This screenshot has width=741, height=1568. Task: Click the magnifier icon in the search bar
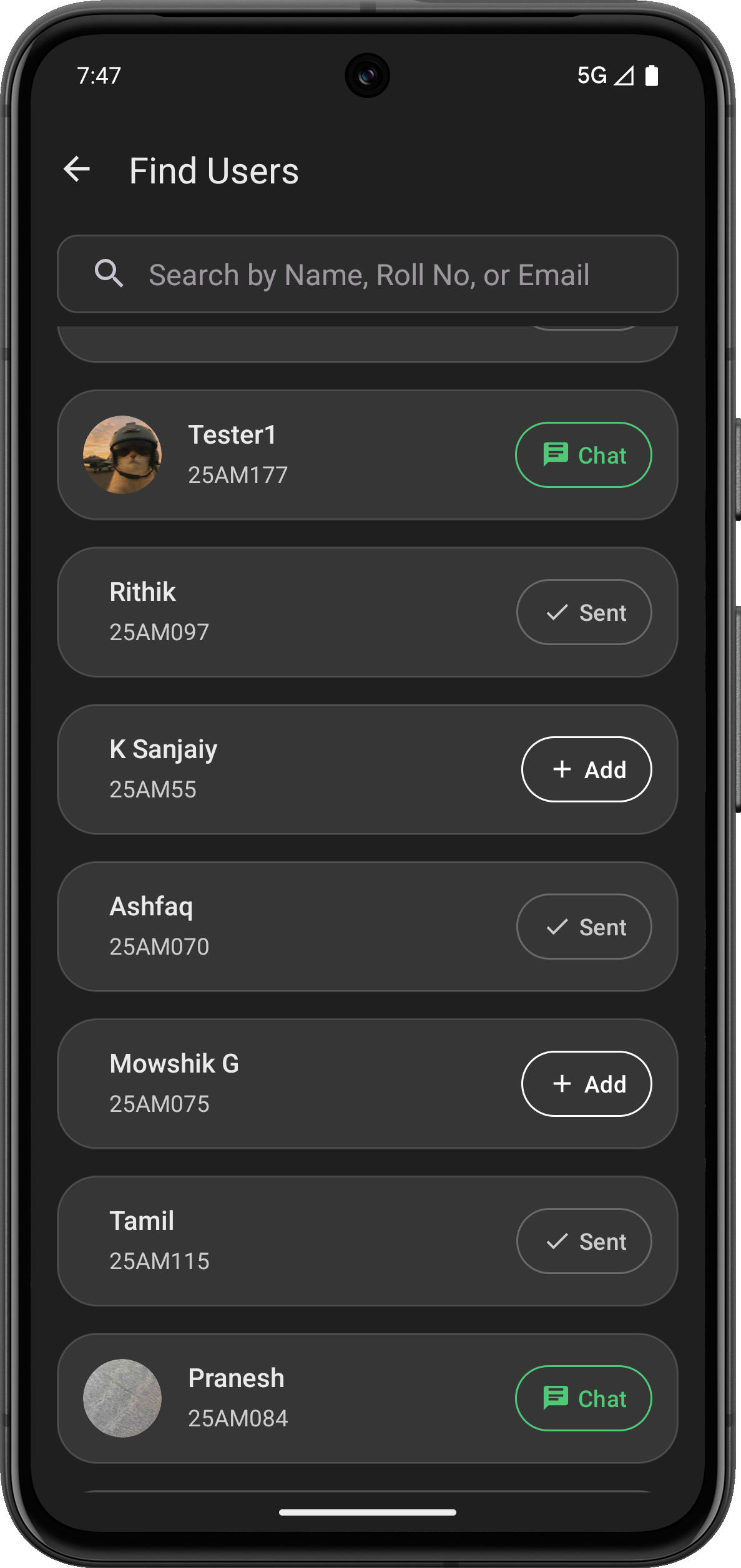[x=108, y=274]
